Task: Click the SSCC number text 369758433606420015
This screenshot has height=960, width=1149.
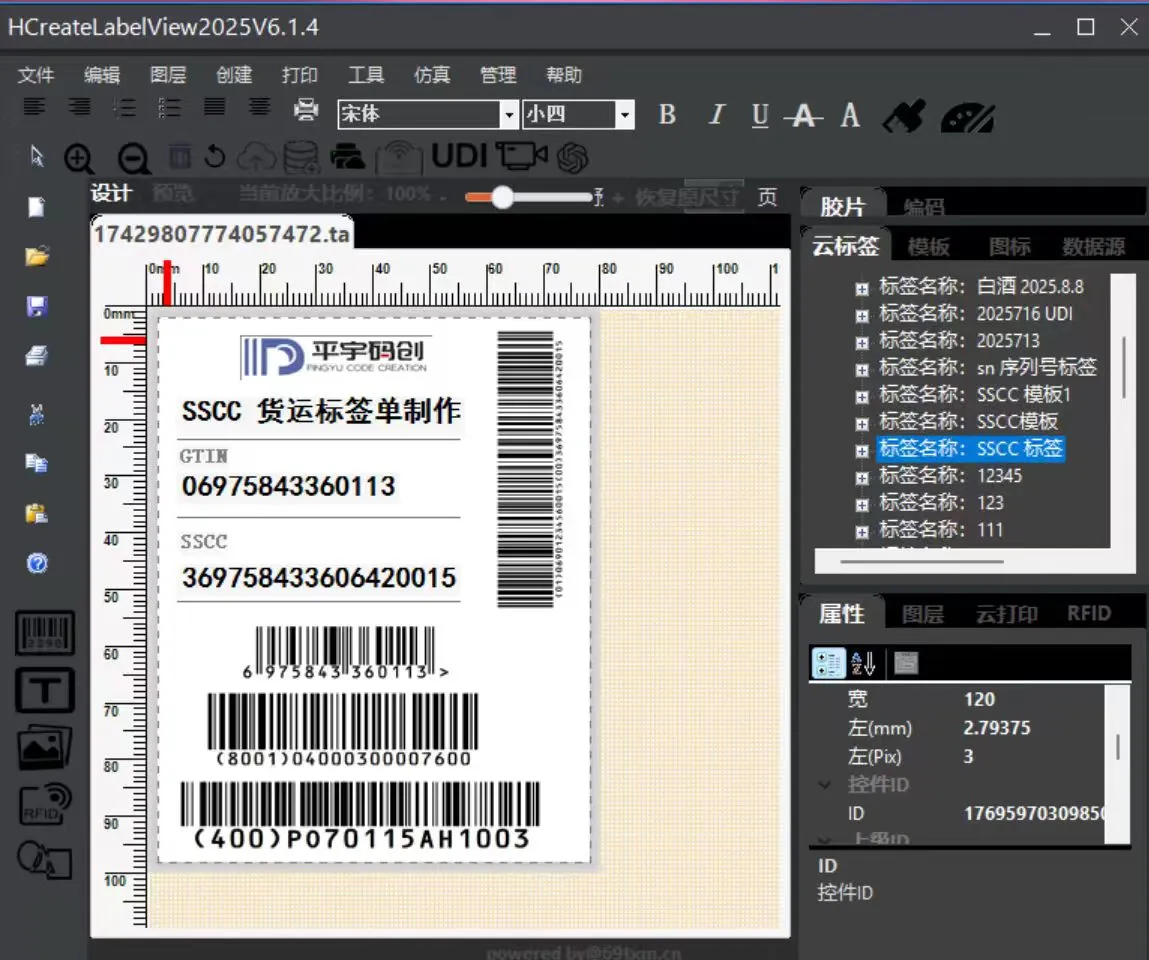Action: click(x=319, y=577)
